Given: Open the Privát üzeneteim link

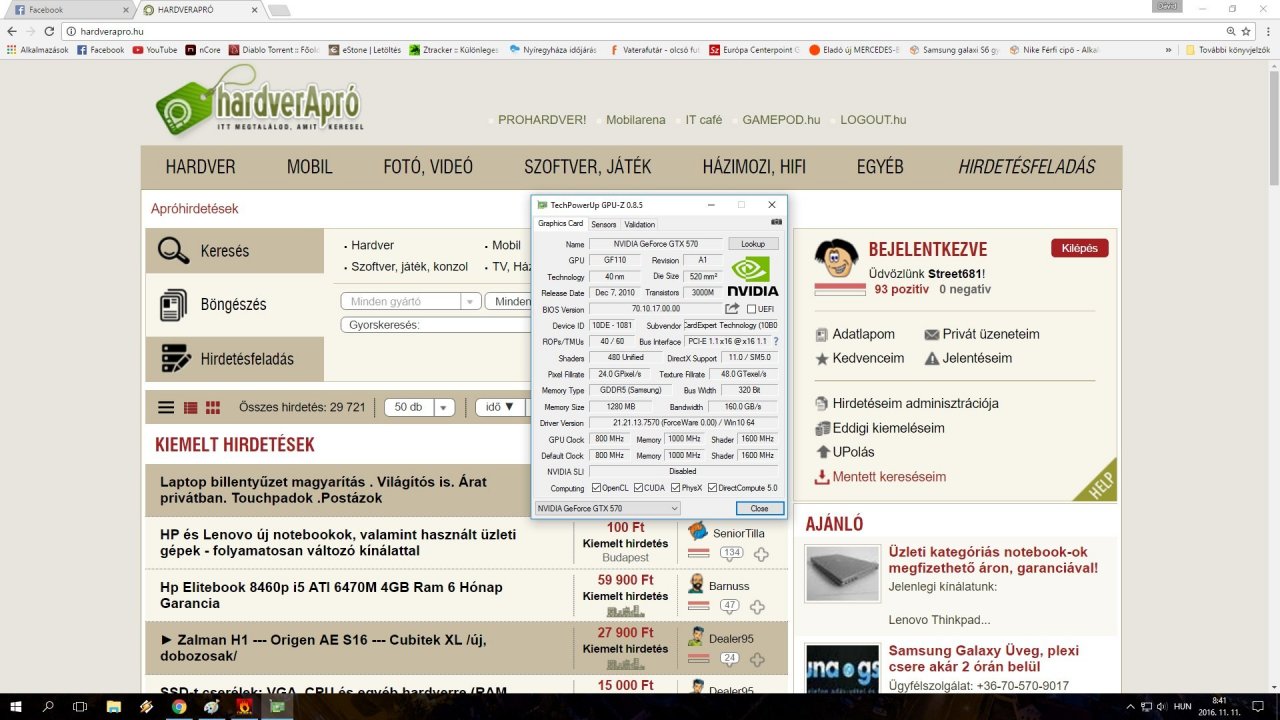Looking at the screenshot, I should 991,334.
